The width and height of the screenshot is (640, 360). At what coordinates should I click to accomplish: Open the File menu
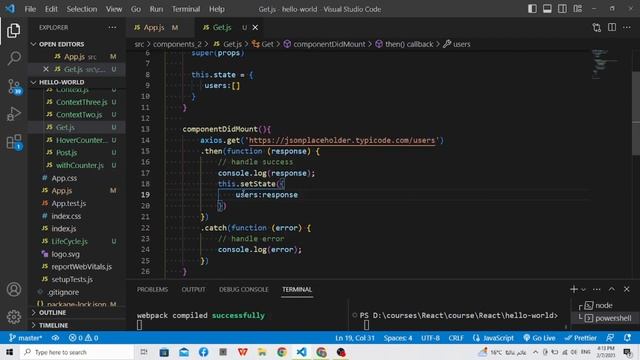[x=30, y=9]
